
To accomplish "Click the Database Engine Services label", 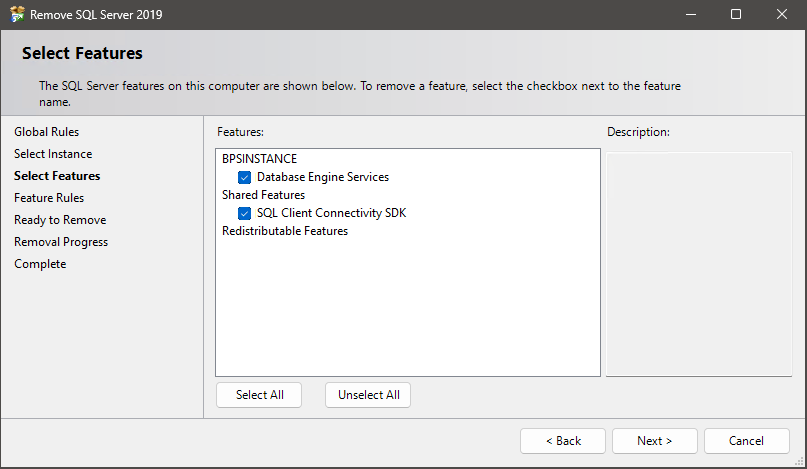I will tap(323, 177).
